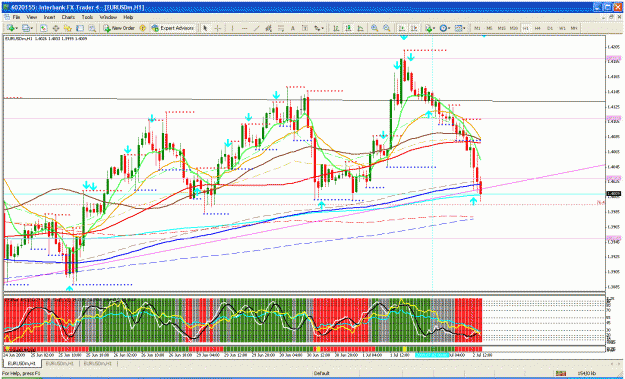625x379 pixels.
Task: Open the Window menu
Action: coord(108,18)
